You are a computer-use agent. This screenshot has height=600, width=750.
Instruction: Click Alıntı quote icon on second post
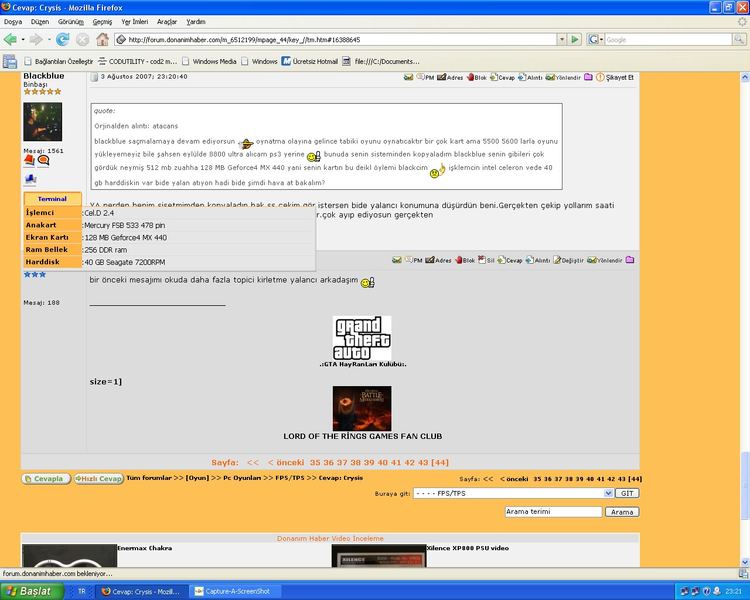[538, 260]
